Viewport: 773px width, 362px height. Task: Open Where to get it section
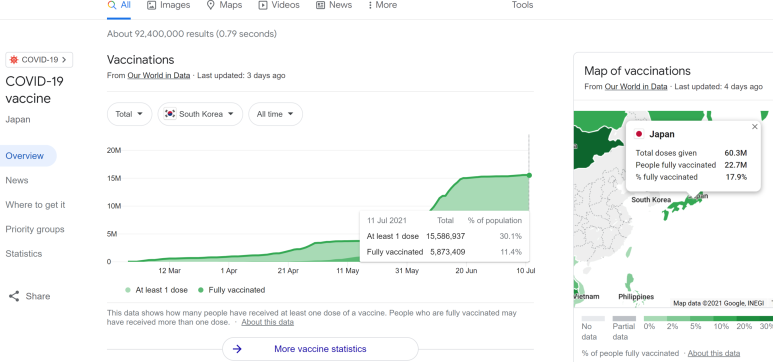(35, 205)
